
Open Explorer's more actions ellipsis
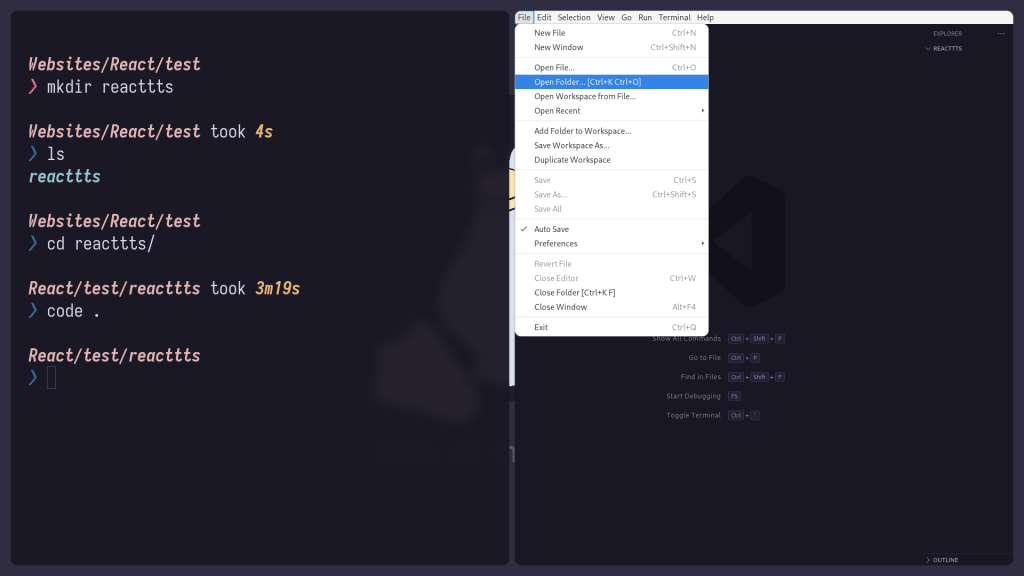[1000, 33]
